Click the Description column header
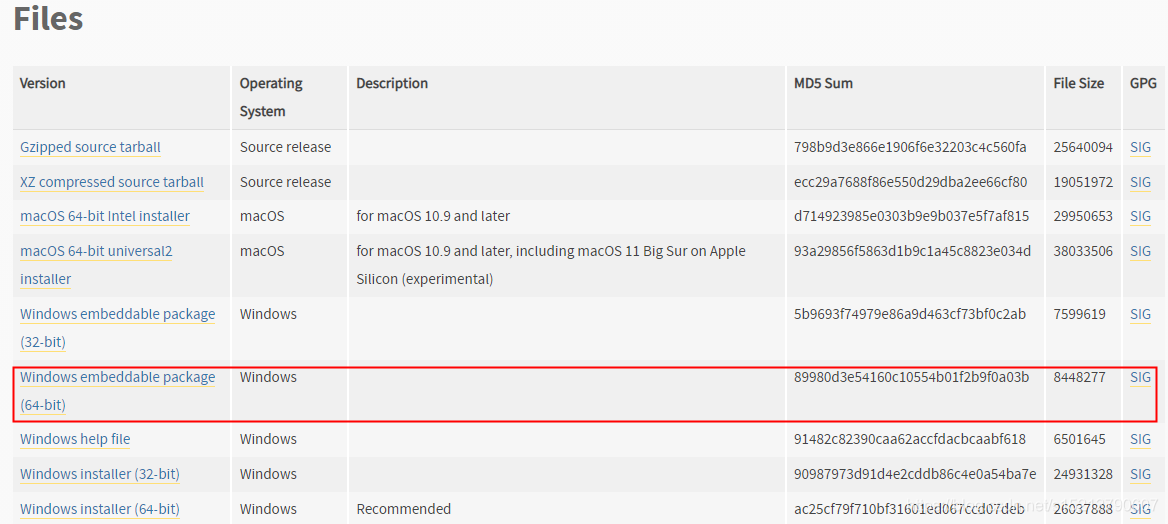The width and height of the screenshot is (1168, 524). (x=392, y=83)
